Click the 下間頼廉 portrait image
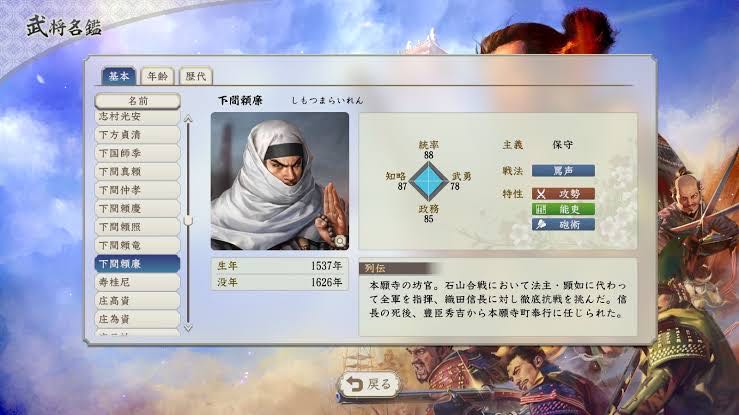 pos(280,181)
